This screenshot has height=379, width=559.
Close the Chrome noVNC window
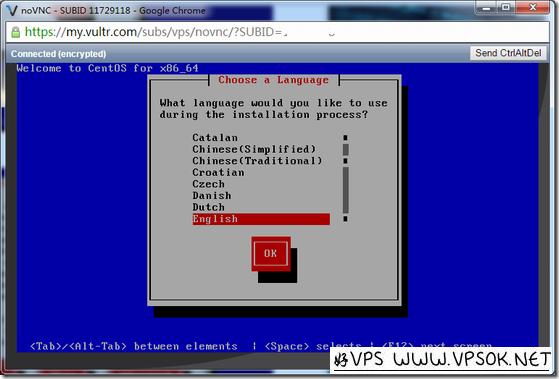(x=533, y=7)
